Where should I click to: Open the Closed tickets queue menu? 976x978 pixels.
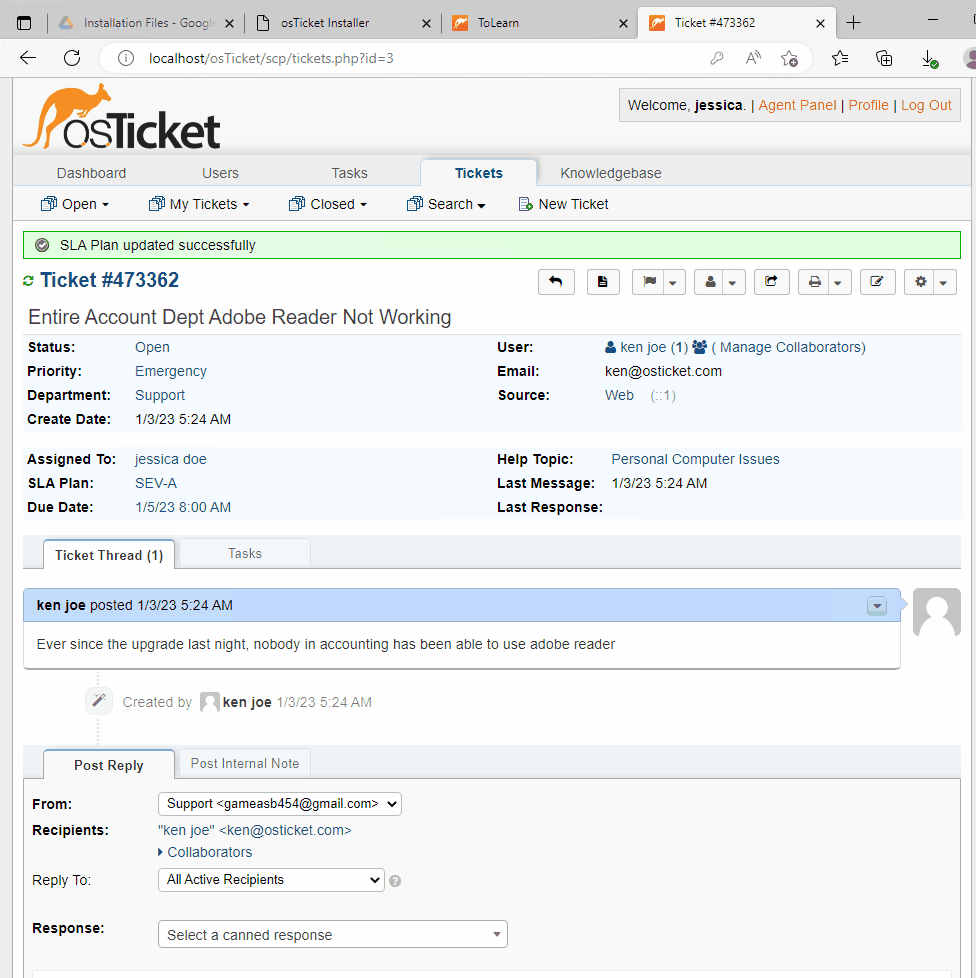[328, 204]
